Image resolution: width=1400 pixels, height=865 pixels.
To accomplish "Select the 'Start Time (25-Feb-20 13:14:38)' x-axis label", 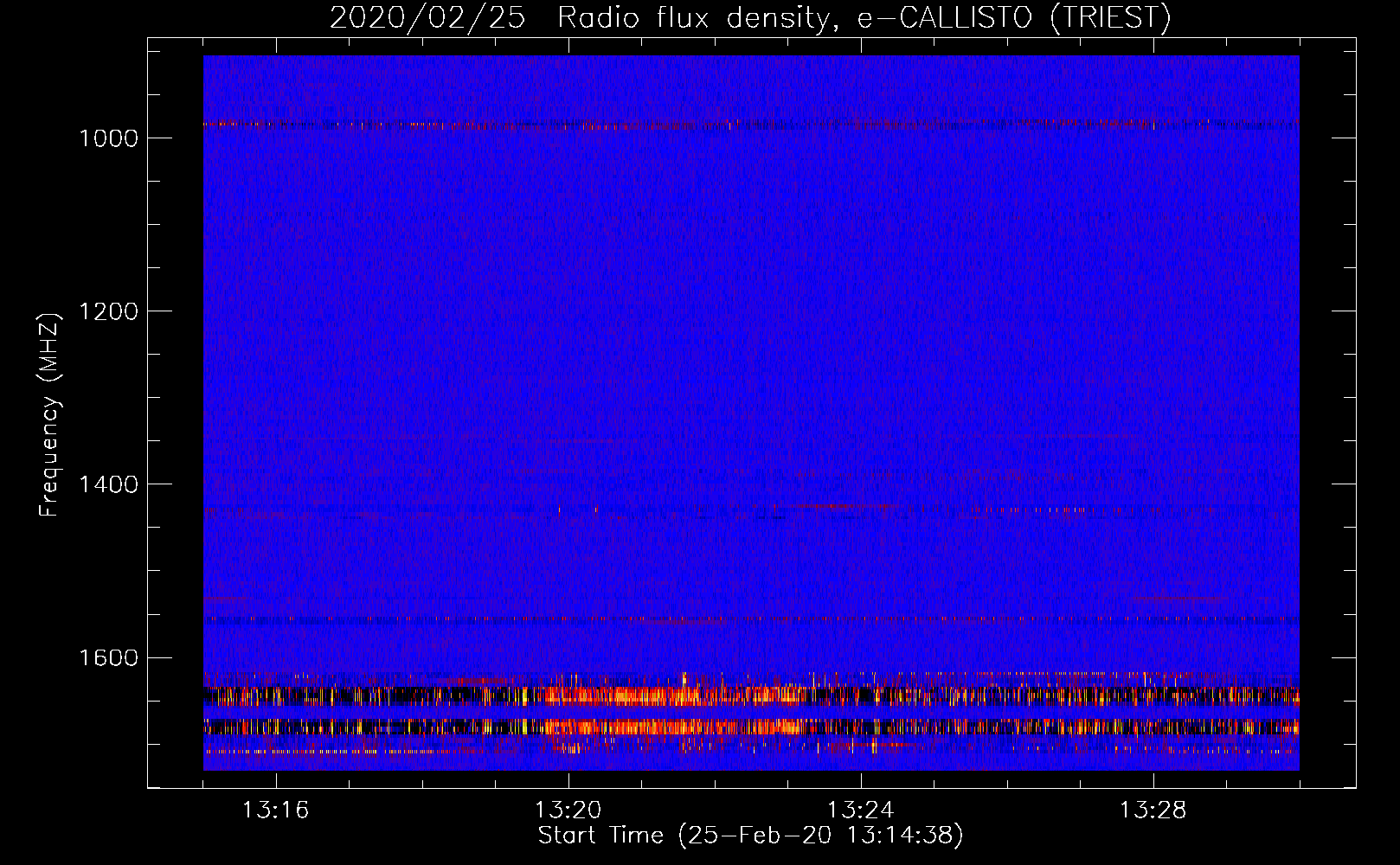I will pyautogui.click(x=750, y=836).
